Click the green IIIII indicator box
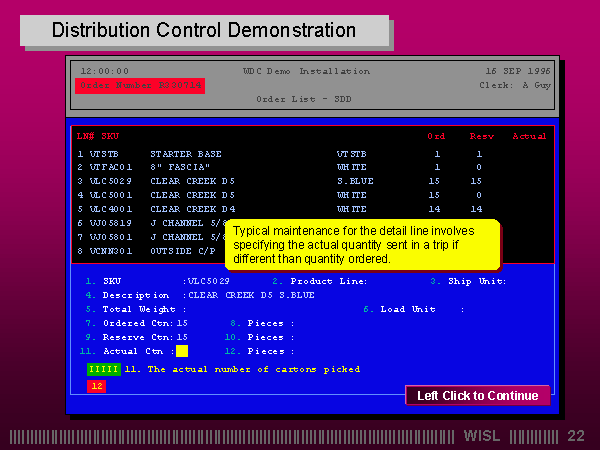The height and width of the screenshot is (450, 600). coord(104,369)
